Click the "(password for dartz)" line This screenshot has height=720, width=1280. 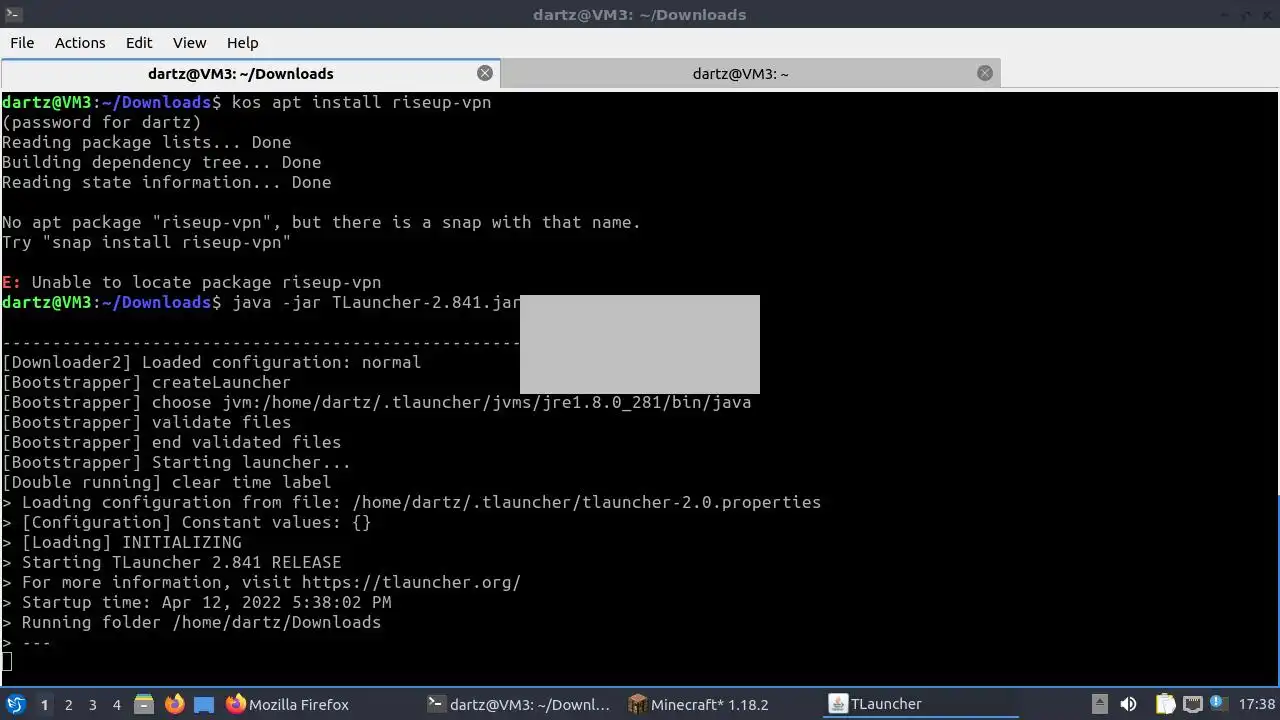101,122
